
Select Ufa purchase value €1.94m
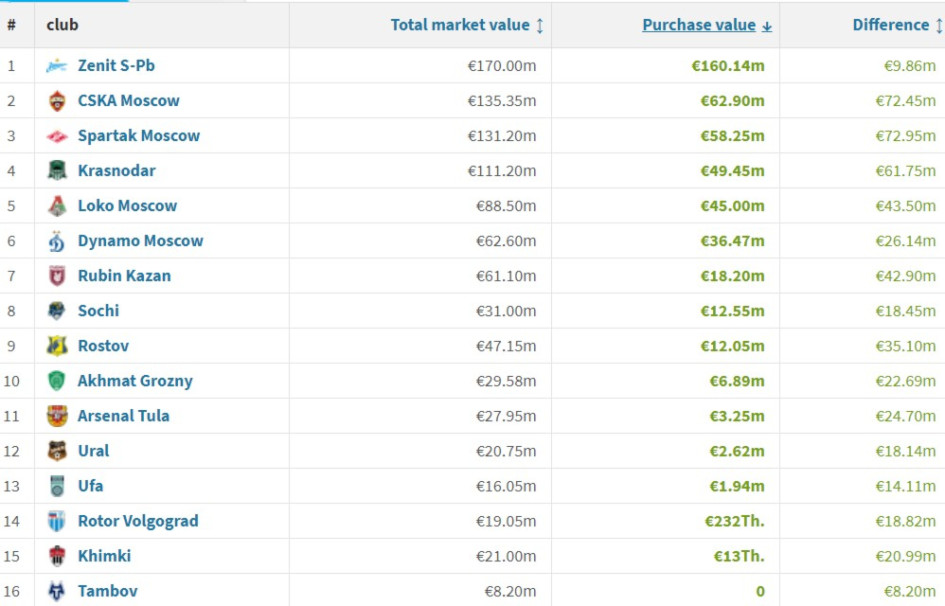click(x=736, y=486)
